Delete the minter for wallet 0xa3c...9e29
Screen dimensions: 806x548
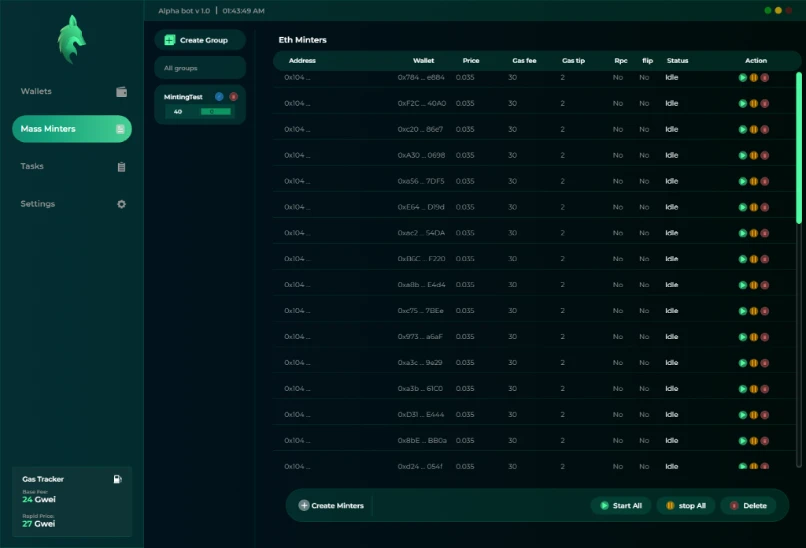coord(765,363)
